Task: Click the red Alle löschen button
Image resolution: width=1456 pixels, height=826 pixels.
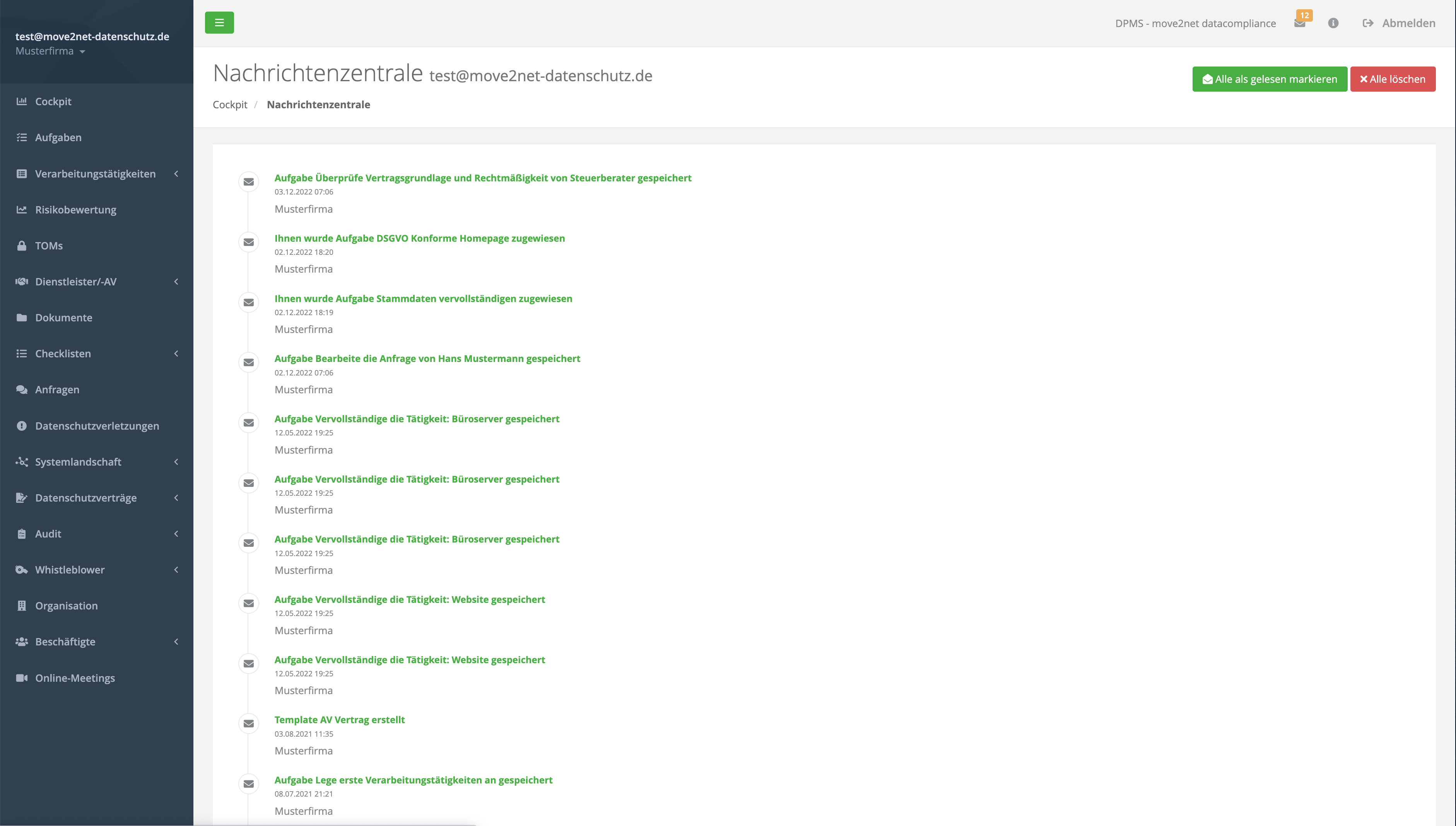Action: click(1393, 79)
